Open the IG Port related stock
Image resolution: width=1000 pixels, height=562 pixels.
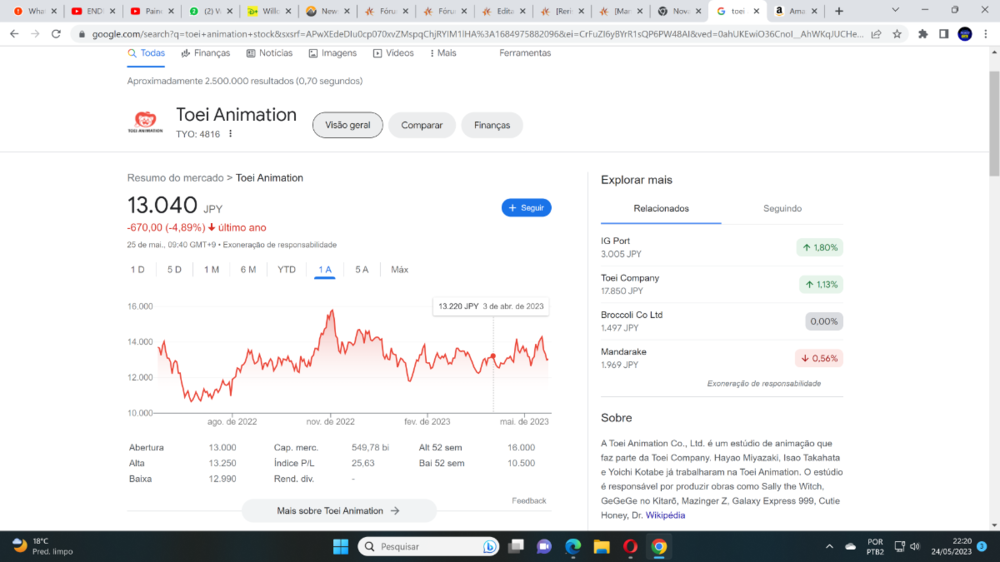click(722, 248)
